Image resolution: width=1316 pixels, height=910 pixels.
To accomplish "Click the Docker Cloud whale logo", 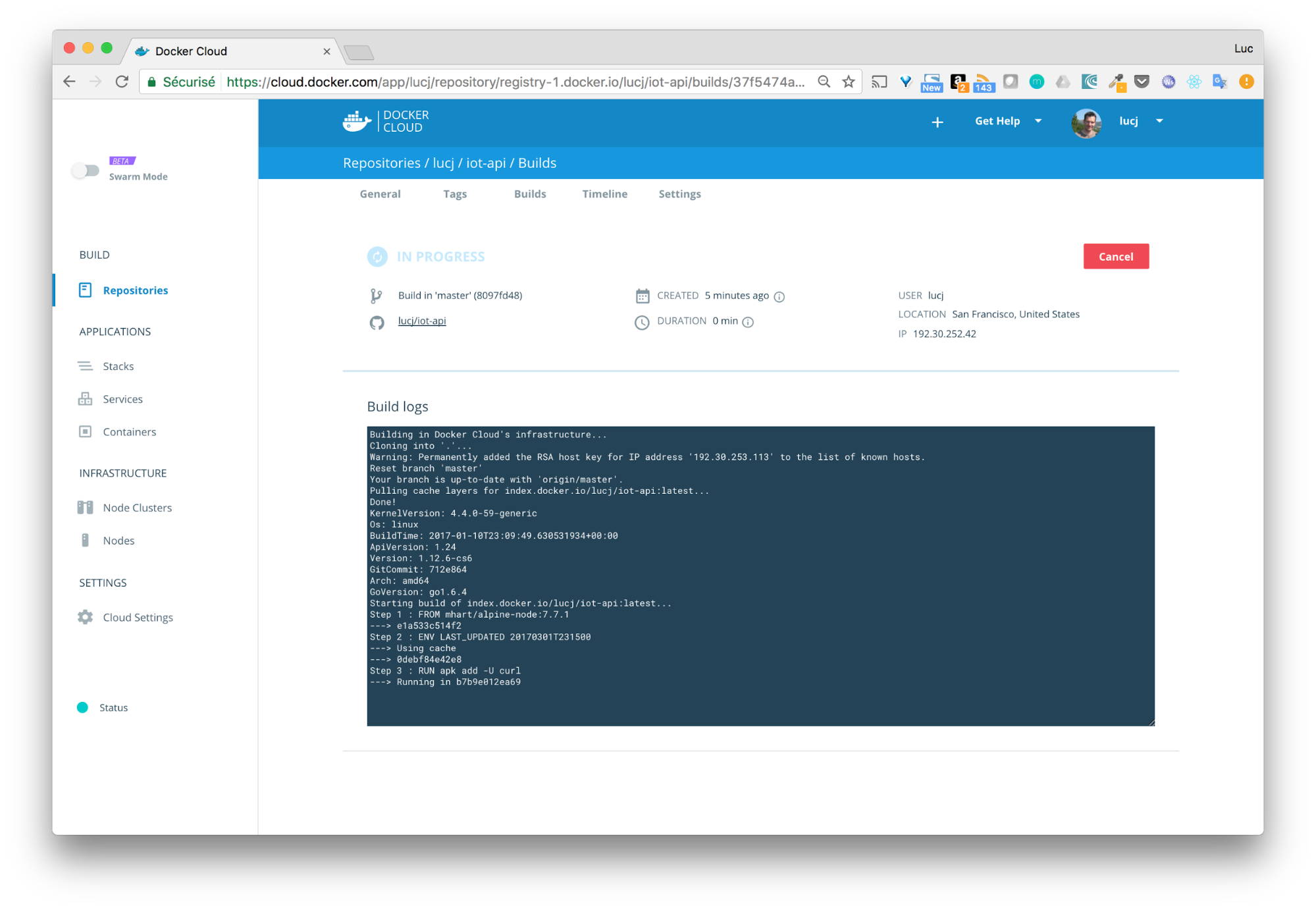I will (356, 121).
